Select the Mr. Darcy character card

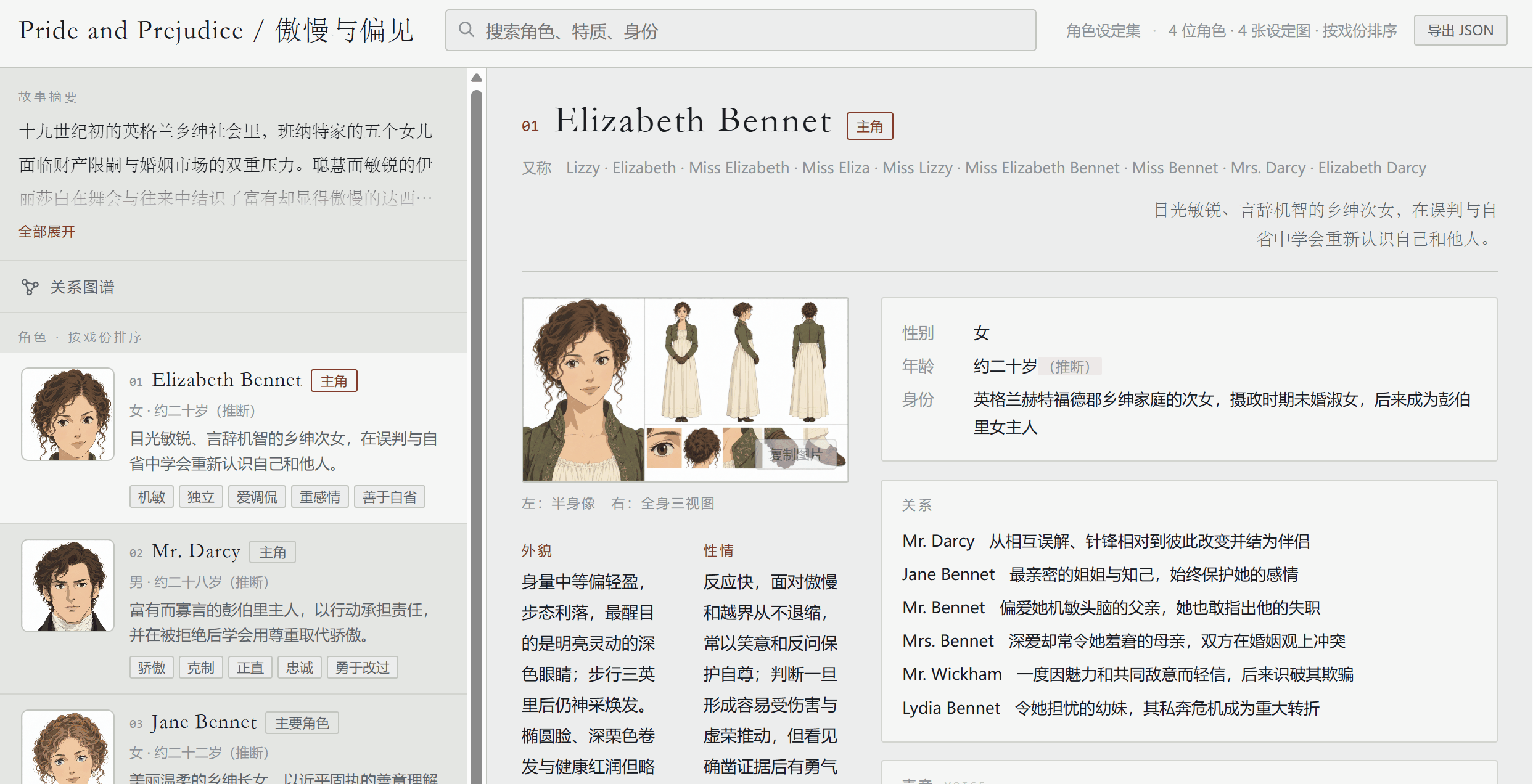pos(234,609)
